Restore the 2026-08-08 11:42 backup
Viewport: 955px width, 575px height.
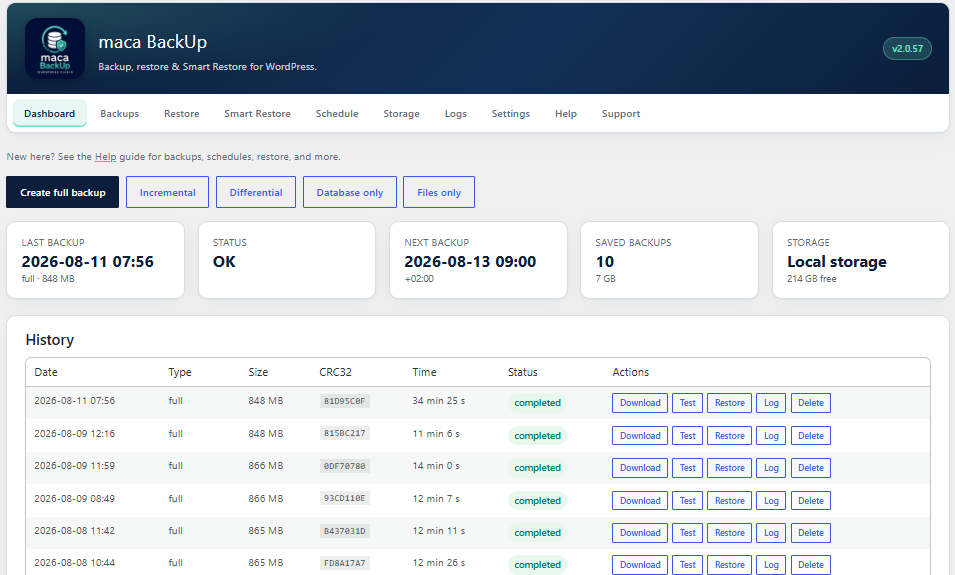click(x=730, y=532)
